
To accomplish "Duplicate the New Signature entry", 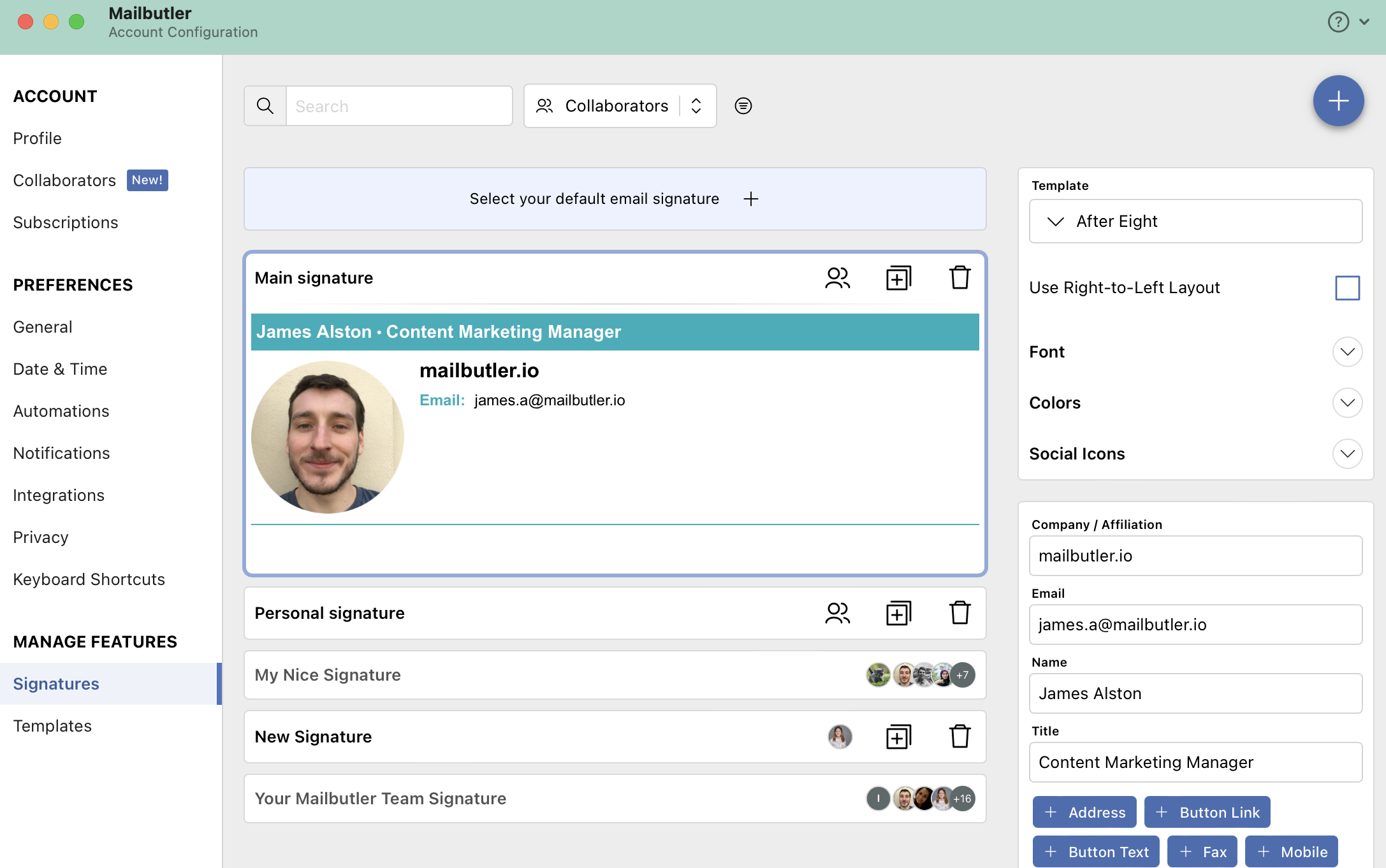I will point(898,737).
